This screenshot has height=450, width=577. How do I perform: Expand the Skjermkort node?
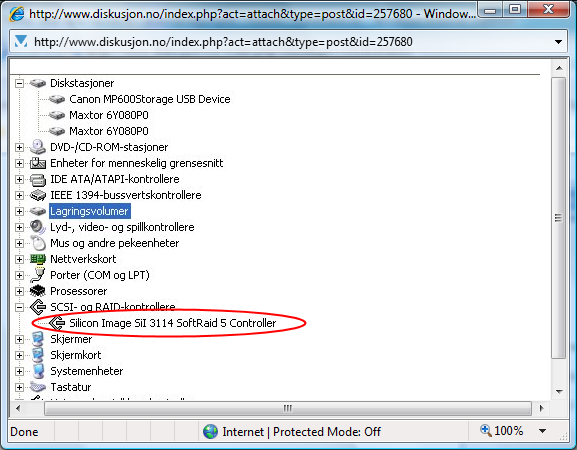20,355
